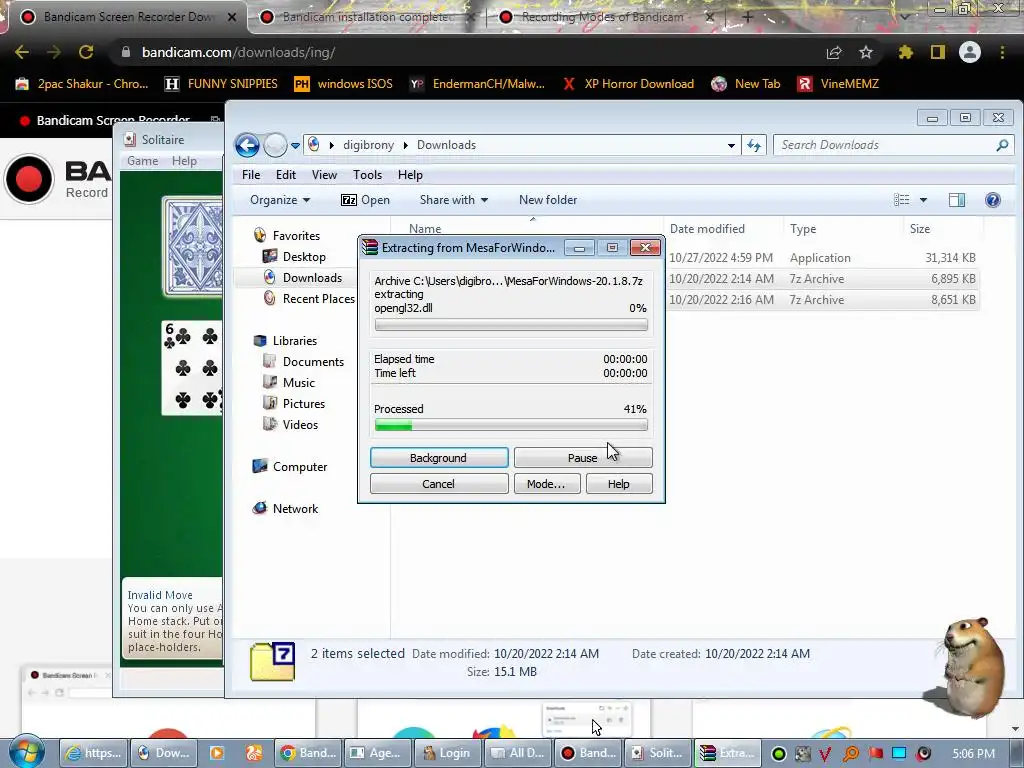Image resolution: width=1024 pixels, height=768 pixels.
Task: Open the File menu in Explorer
Action: pyautogui.click(x=251, y=175)
